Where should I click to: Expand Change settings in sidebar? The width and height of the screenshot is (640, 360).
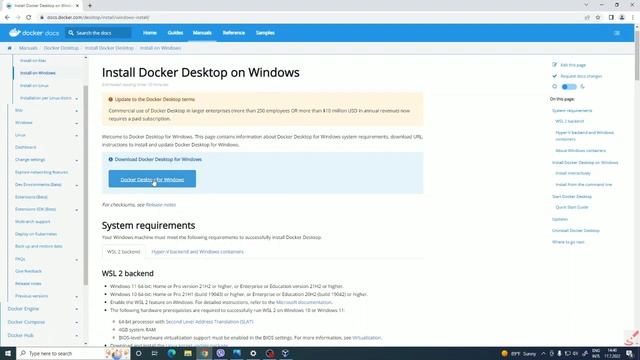click(76, 160)
